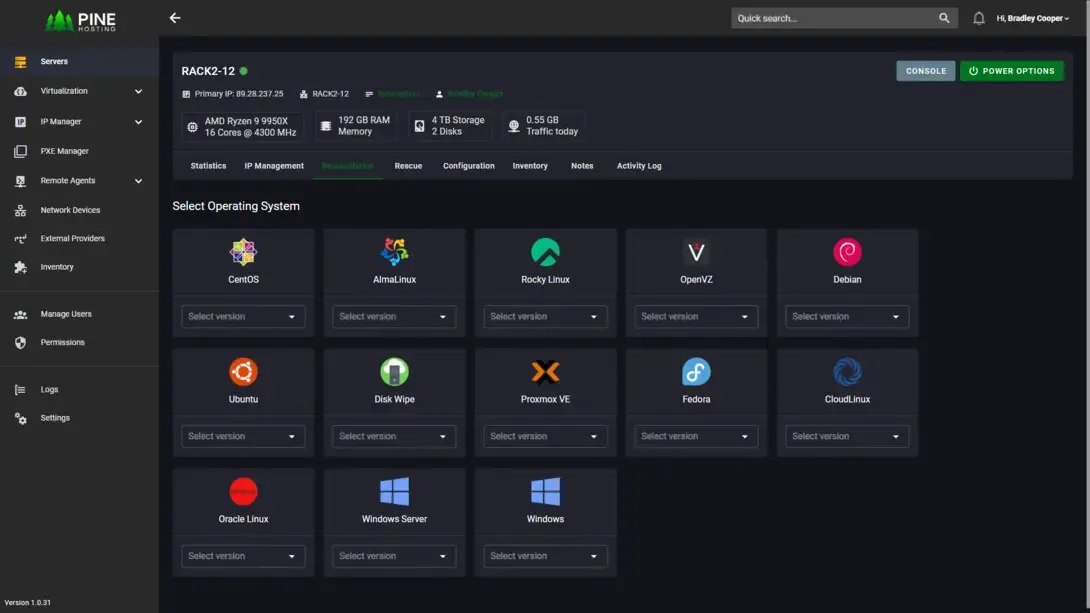
Task: Open the Activity Log tab
Action: (638, 166)
